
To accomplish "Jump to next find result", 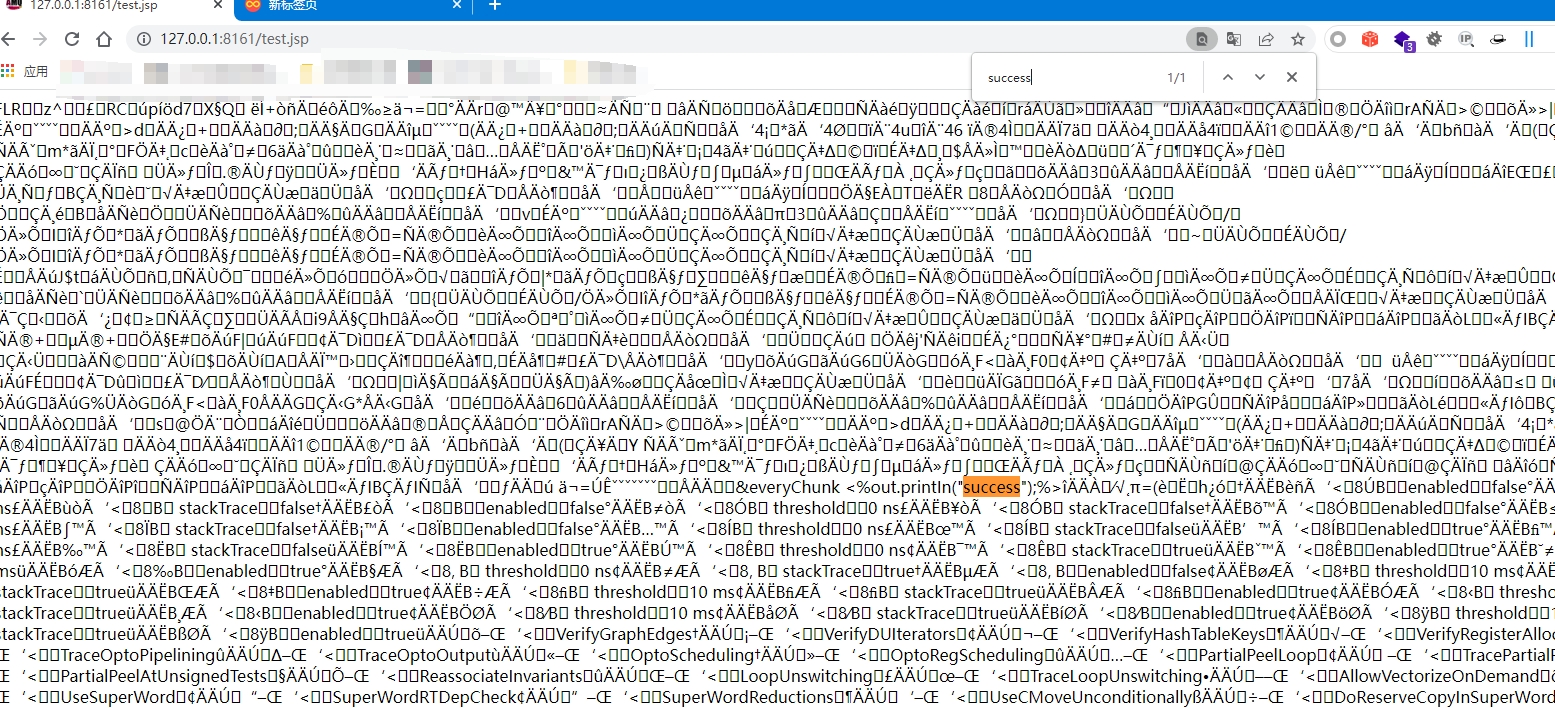I will (x=1259, y=77).
